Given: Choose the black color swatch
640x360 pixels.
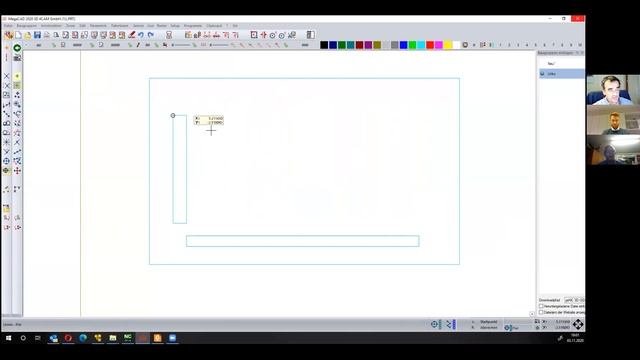Looking at the screenshot, I should click(324, 45).
